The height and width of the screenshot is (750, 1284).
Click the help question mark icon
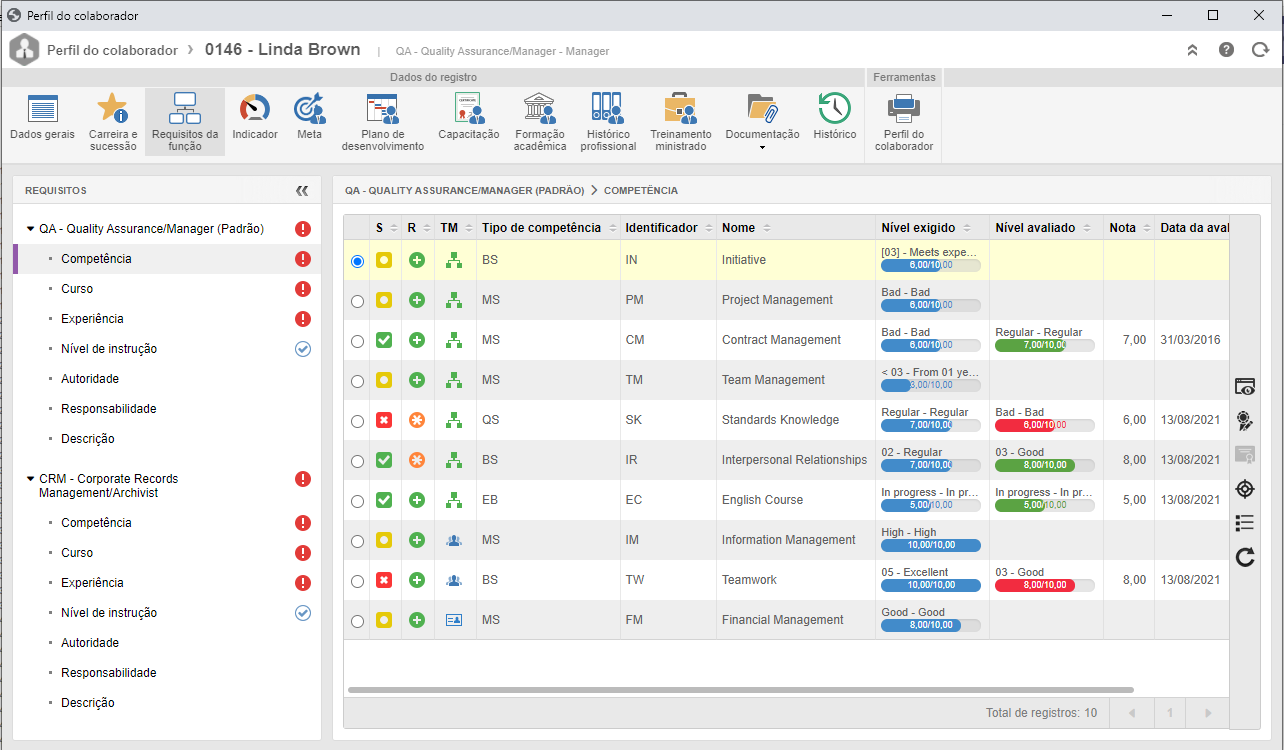[1226, 50]
